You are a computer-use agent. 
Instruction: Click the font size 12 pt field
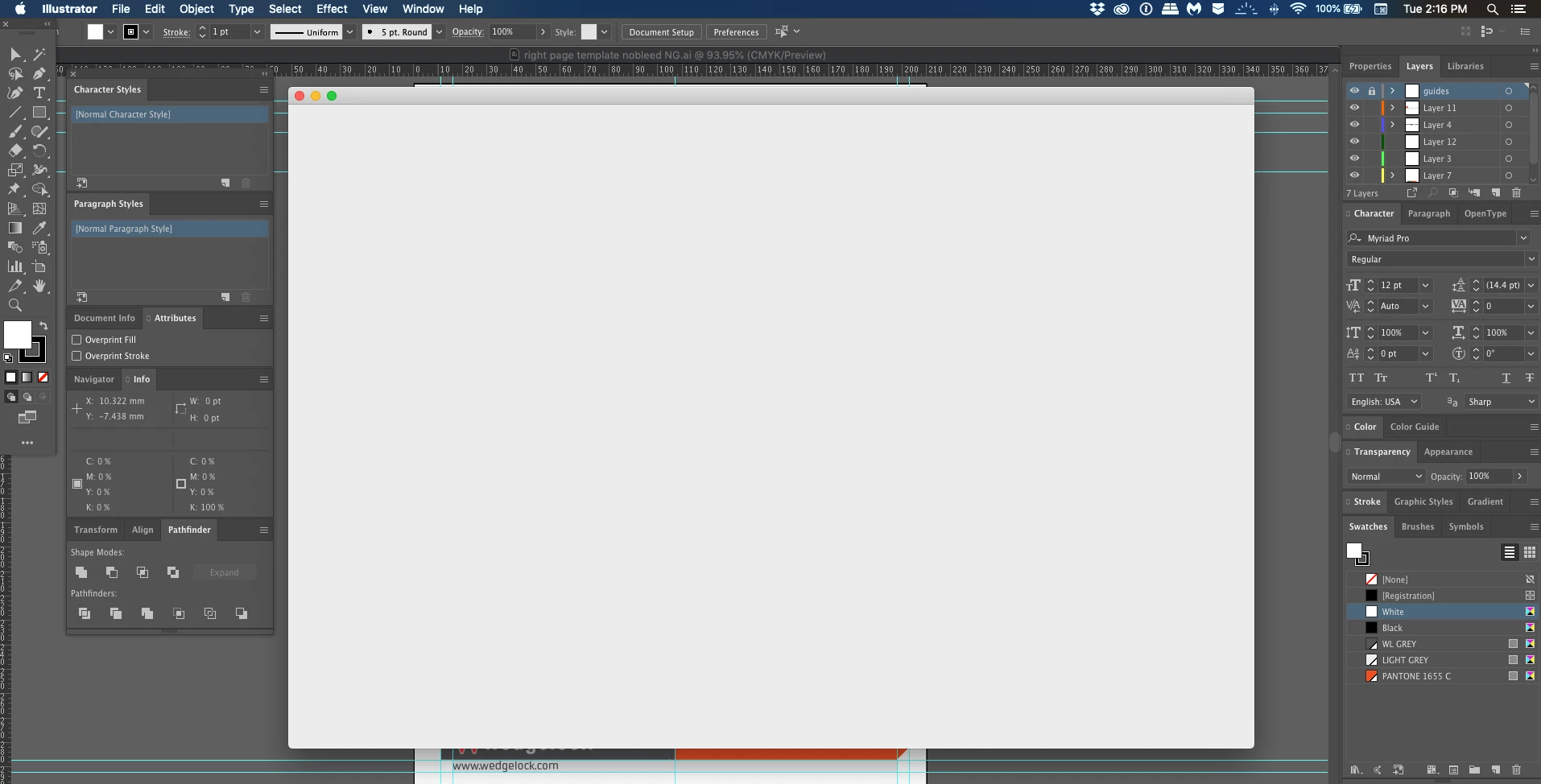[1397, 285]
